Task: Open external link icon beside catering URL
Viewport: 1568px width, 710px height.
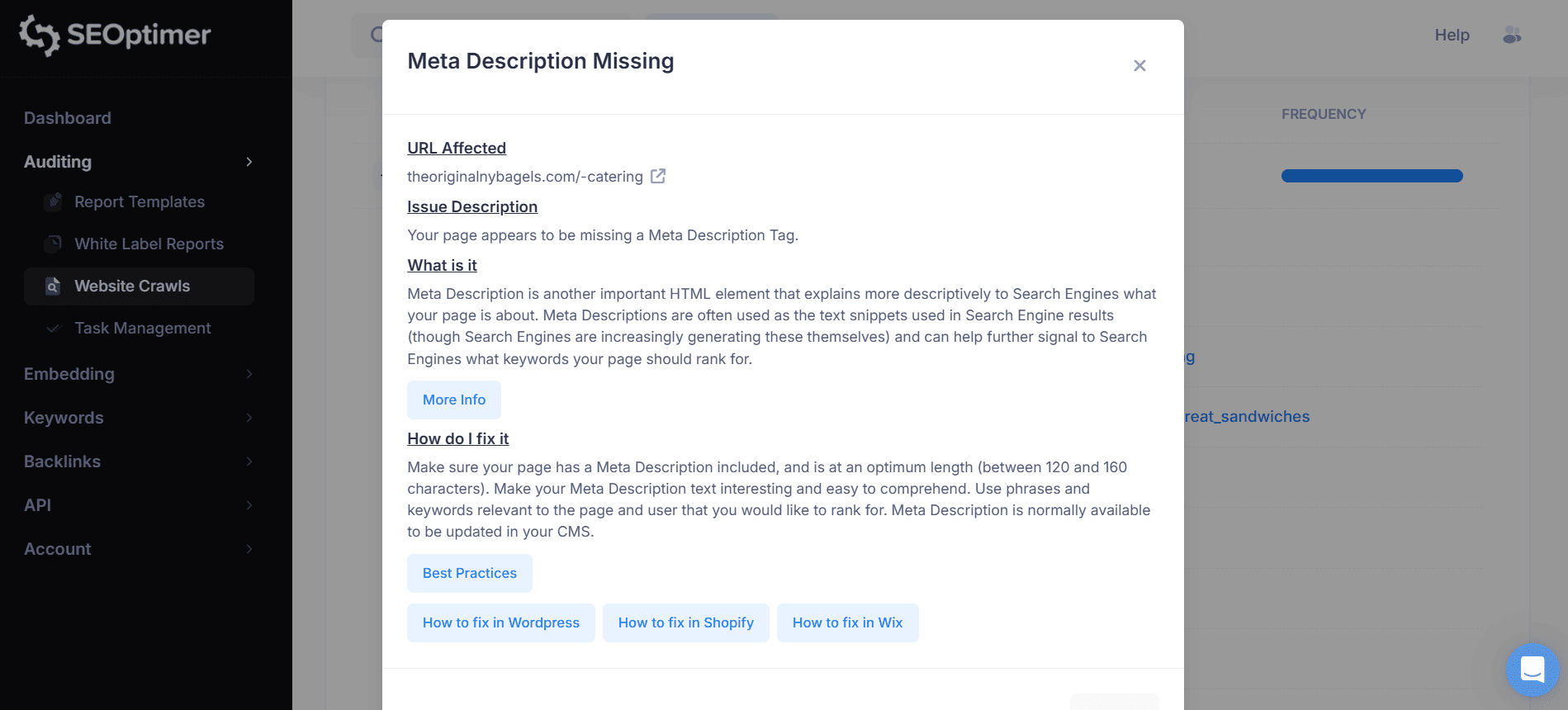Action: click(x=658, y=176)
